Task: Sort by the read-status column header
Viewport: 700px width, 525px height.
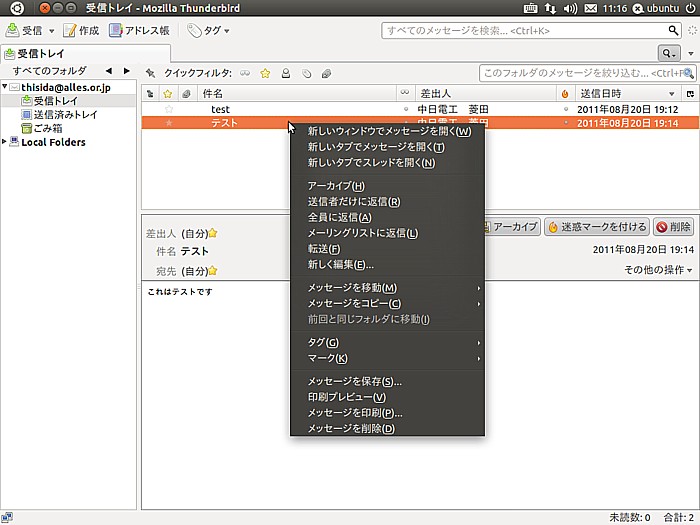Action: point(405,94)
